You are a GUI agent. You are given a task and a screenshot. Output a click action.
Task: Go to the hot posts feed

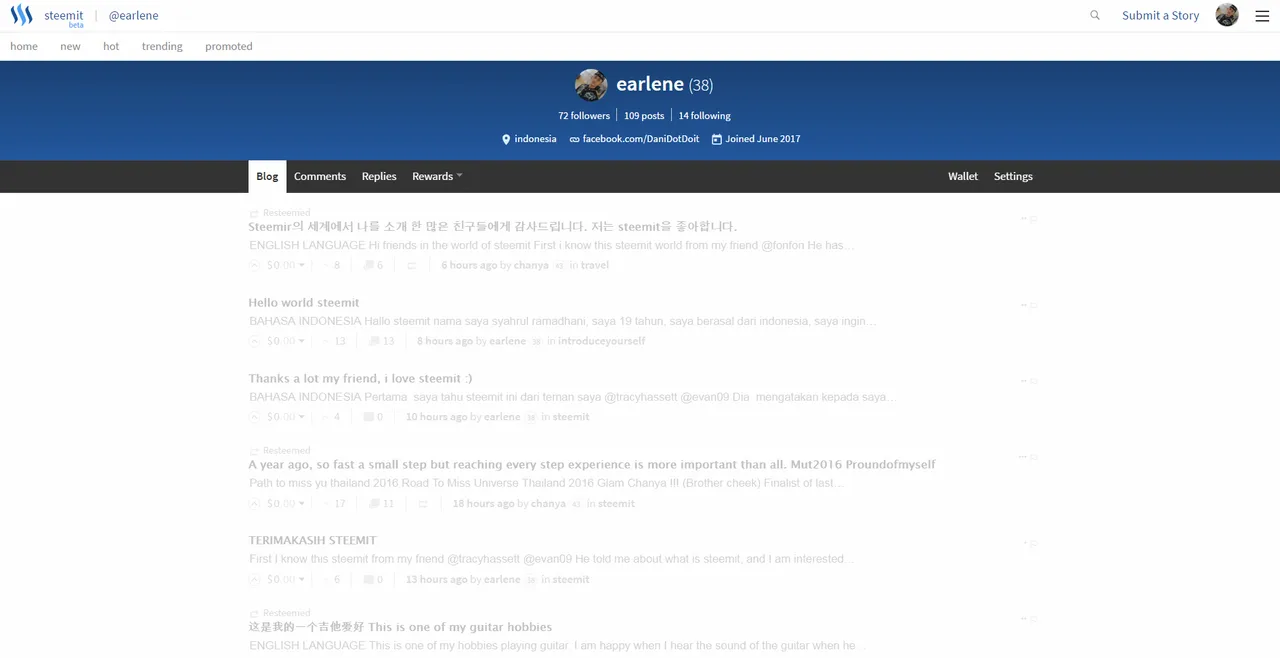[111, 46]
